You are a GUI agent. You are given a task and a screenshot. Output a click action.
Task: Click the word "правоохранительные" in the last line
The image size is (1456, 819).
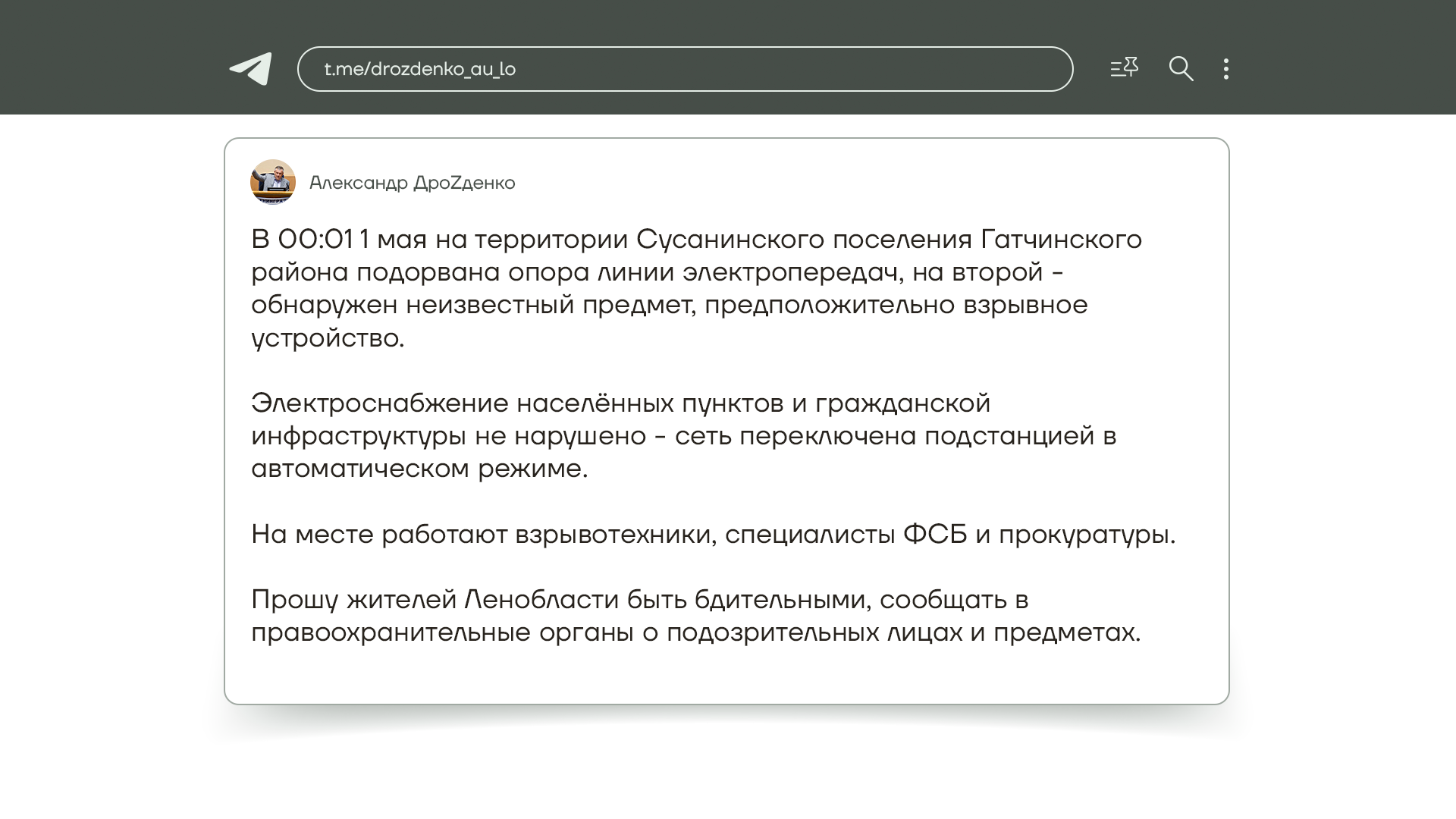[391, 632]
